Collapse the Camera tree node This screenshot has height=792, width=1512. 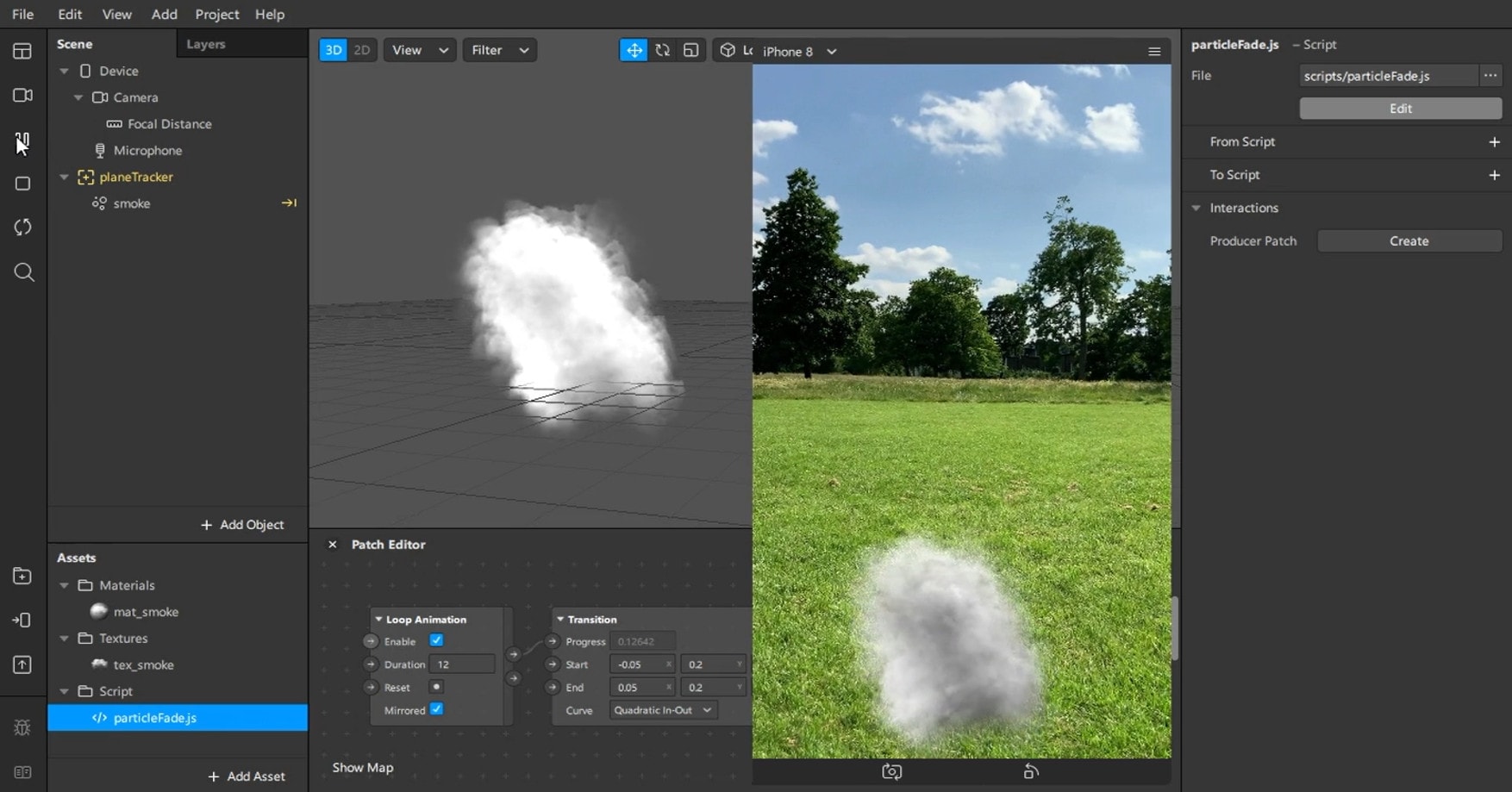tap(78, 97)
